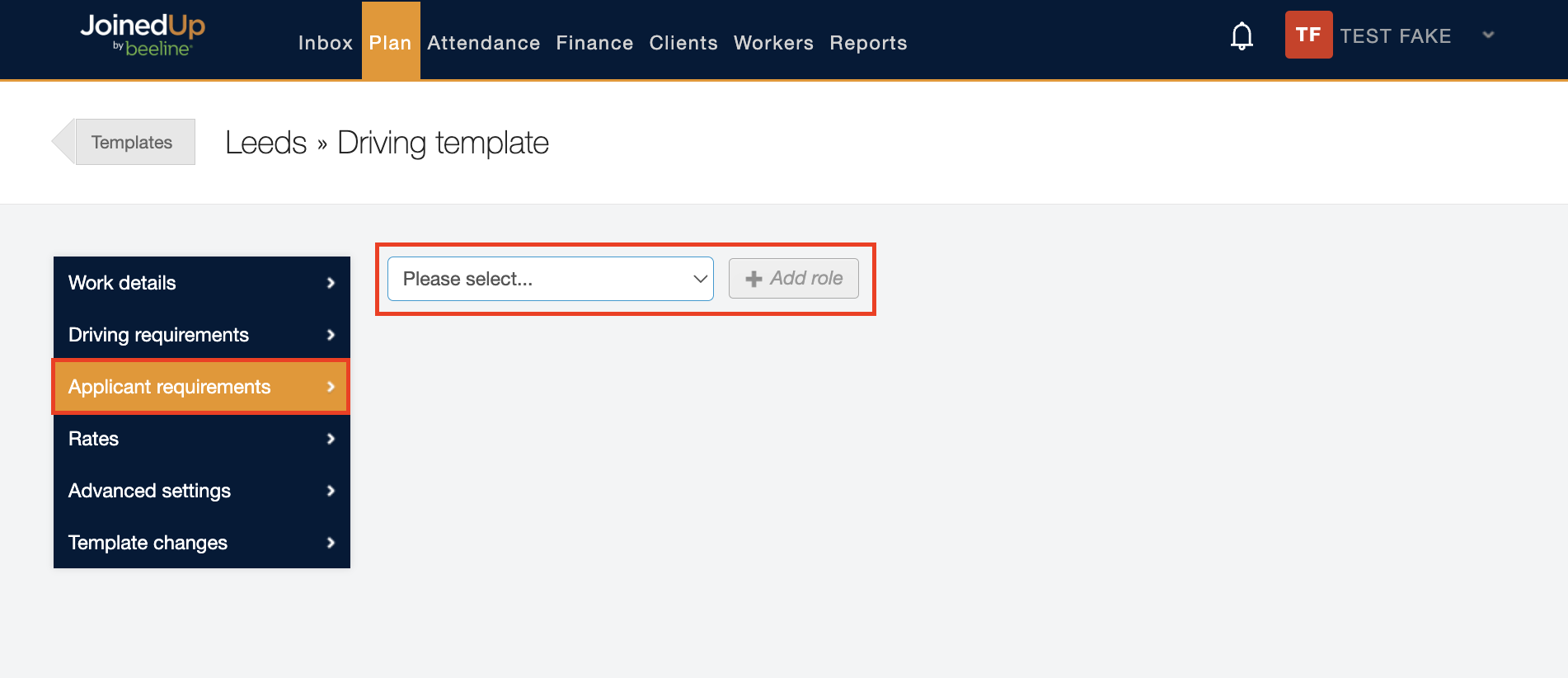Select the Plan tab

point(390,43)
